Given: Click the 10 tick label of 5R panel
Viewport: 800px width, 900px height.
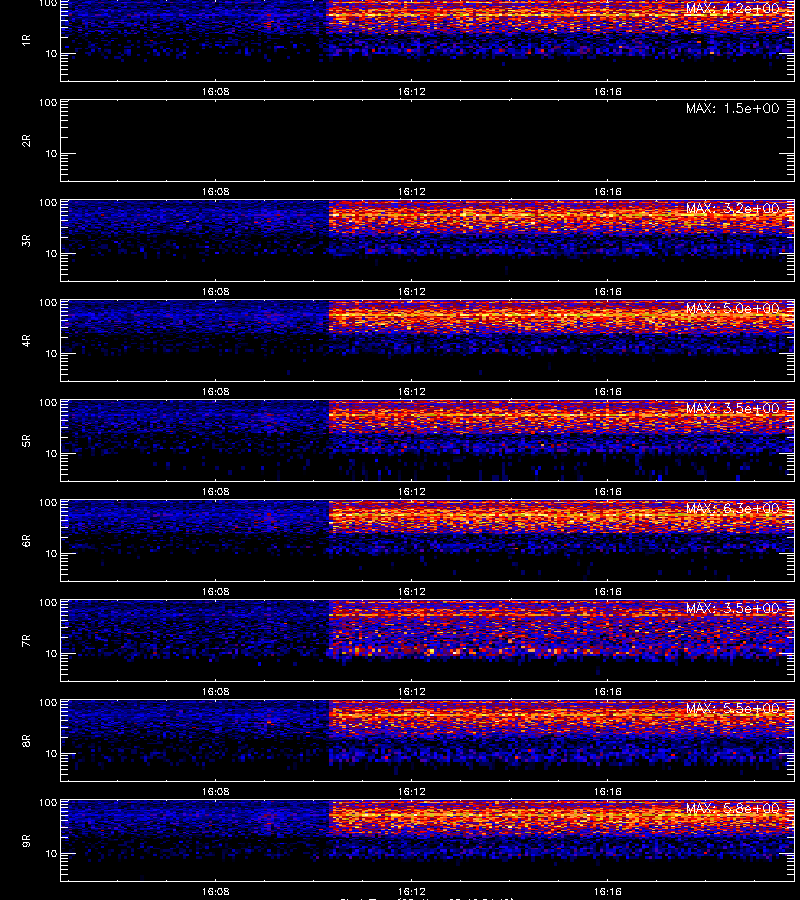Looking at the screenshot, I should pyautogui.click(x=51, y=453).
